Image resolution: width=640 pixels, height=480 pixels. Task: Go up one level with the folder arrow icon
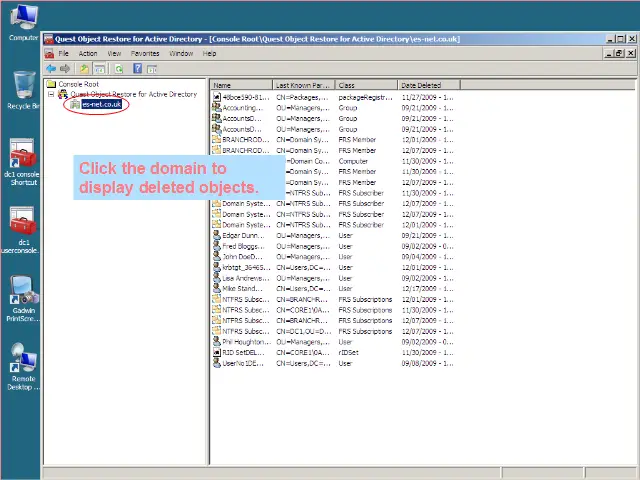84,69
